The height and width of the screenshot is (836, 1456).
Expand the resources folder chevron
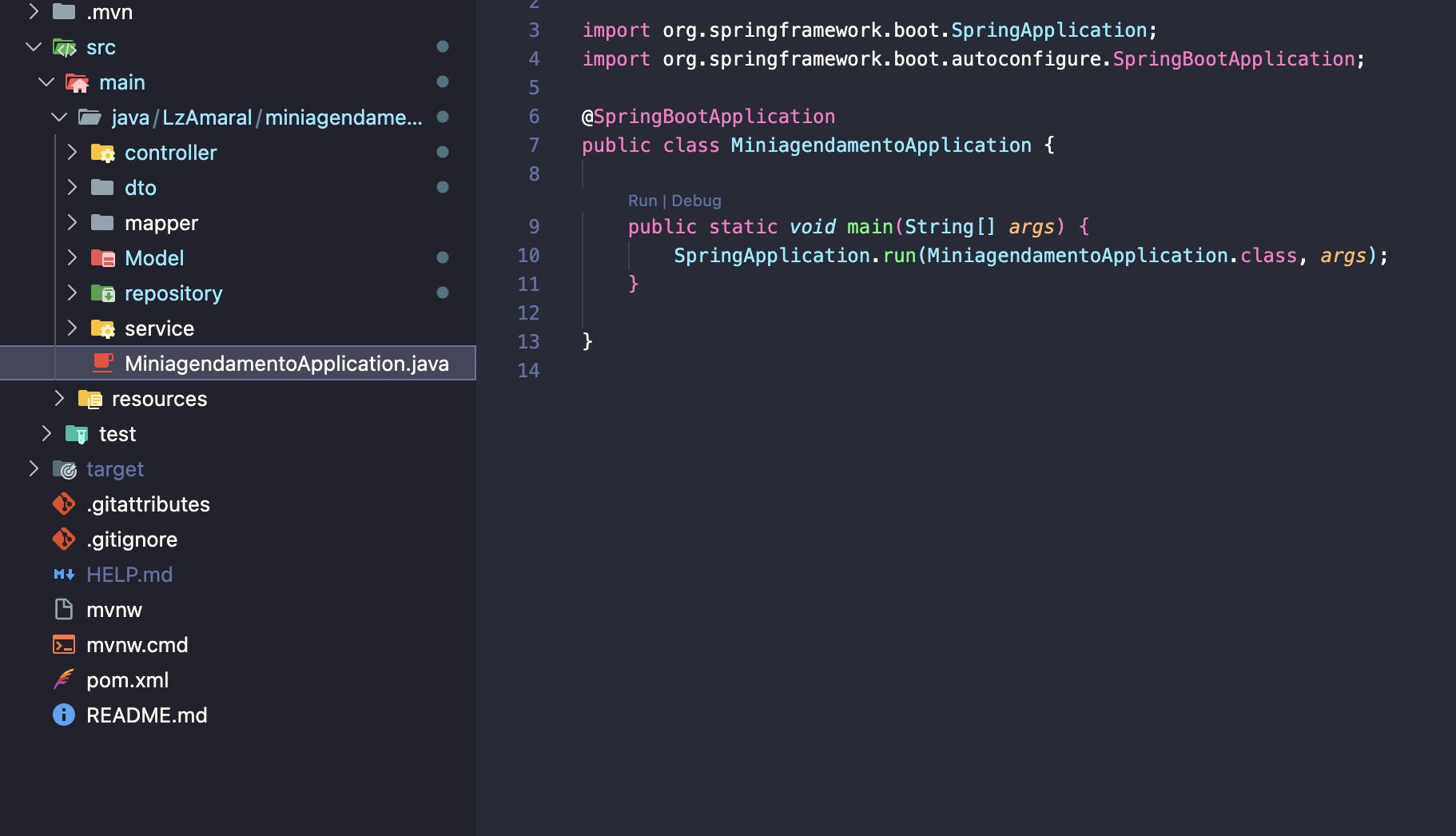(59, 398)
